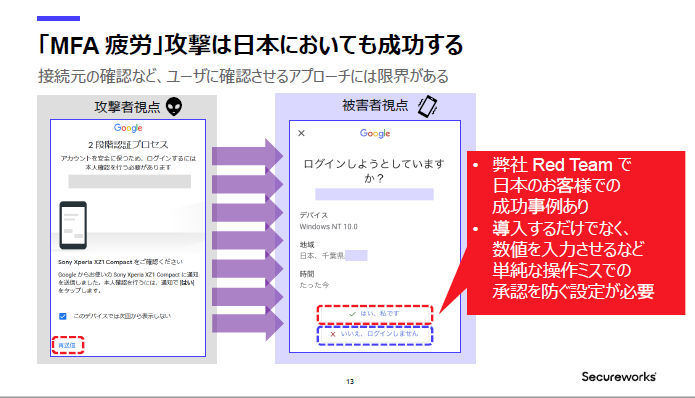Click the Google logo in attacker panel
This screenshot has height=398, width=695.
[x=128, y=128]
